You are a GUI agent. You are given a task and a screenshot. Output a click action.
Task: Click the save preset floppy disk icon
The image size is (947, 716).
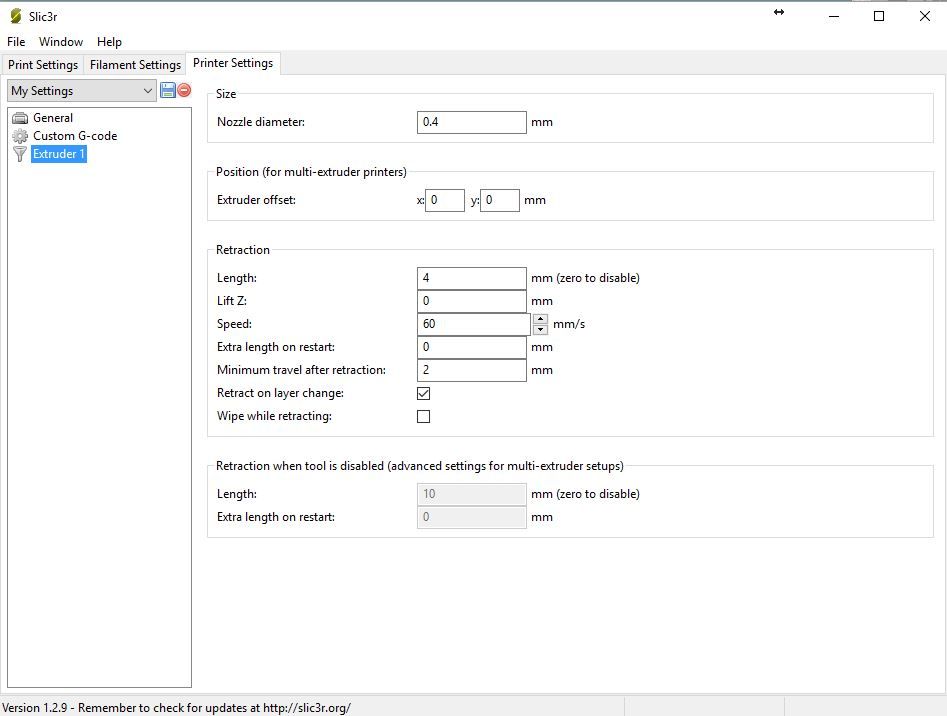167,91
